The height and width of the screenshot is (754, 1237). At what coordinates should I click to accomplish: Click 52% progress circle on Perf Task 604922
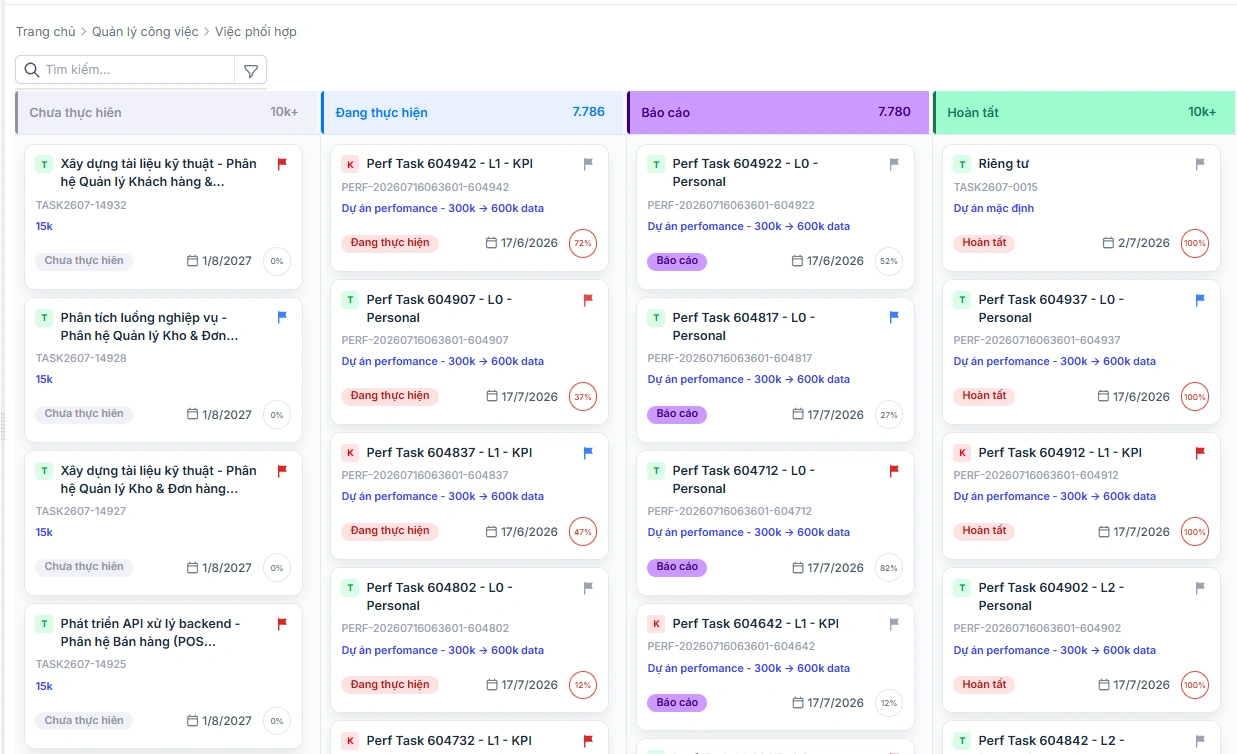point(889,261)
